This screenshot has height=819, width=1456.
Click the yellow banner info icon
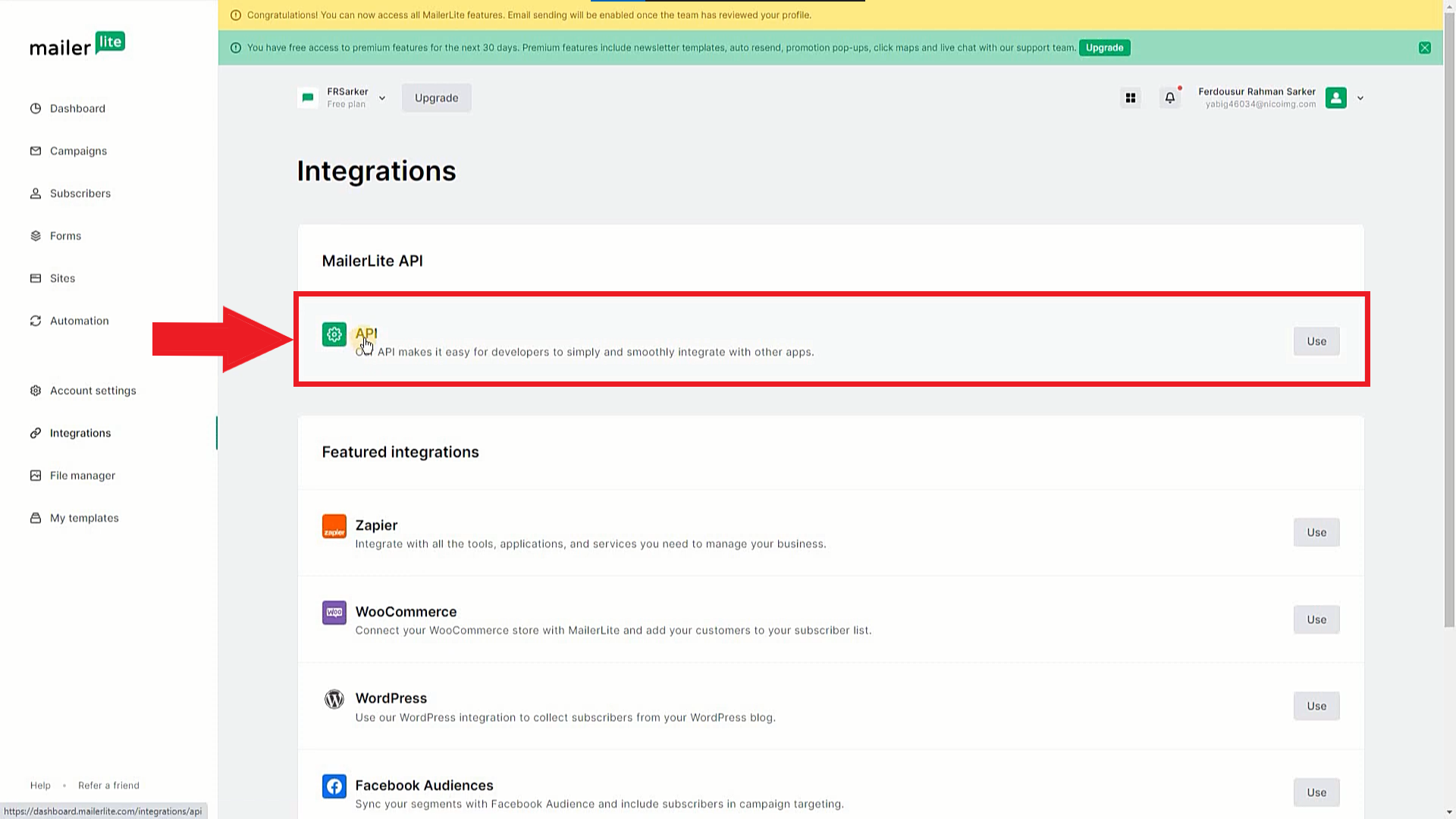click(236, 15)
